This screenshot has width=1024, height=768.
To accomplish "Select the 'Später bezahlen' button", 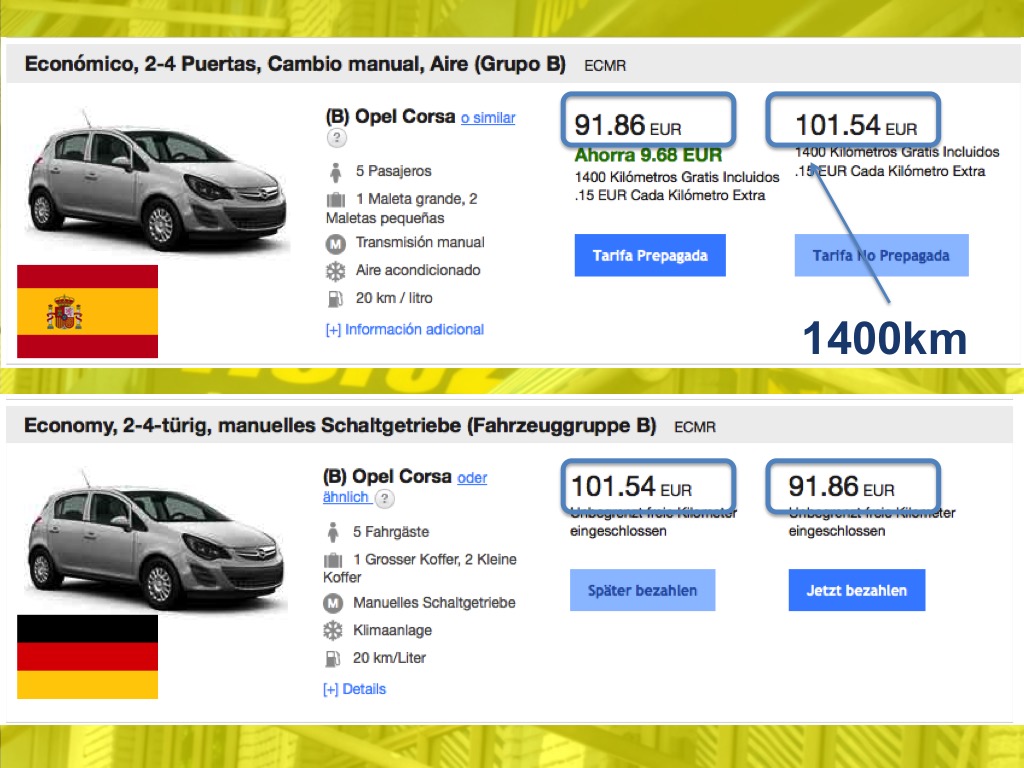I will 642,590.
